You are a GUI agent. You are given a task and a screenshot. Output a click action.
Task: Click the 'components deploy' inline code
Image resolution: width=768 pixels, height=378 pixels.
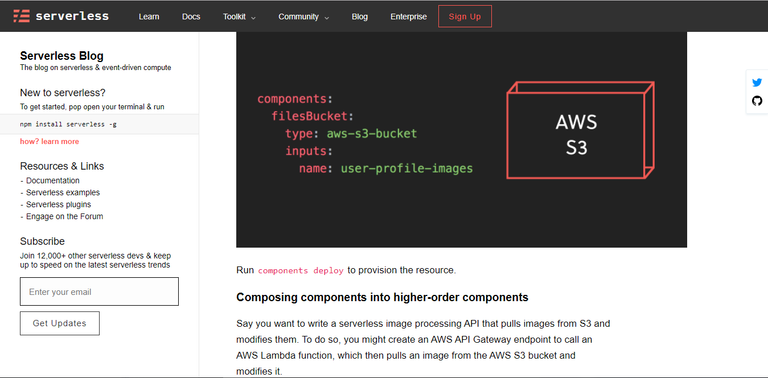(x=301, y=270)
